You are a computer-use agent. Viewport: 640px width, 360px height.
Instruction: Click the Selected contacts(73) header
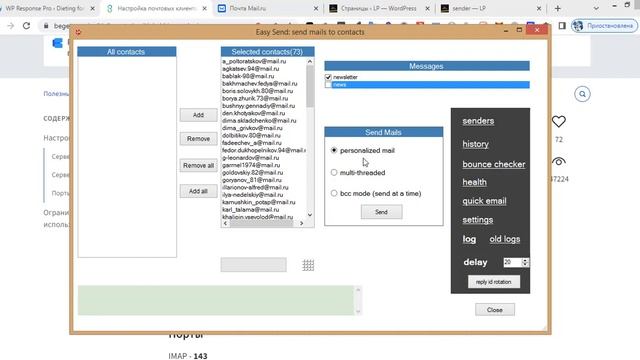(x=267, y=52)
